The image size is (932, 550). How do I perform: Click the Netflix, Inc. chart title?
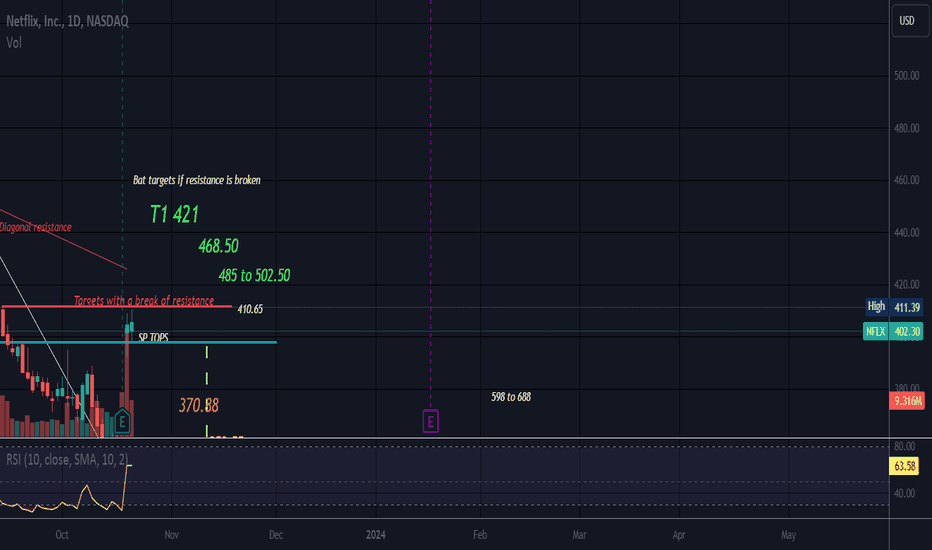(x=67, y=21)
